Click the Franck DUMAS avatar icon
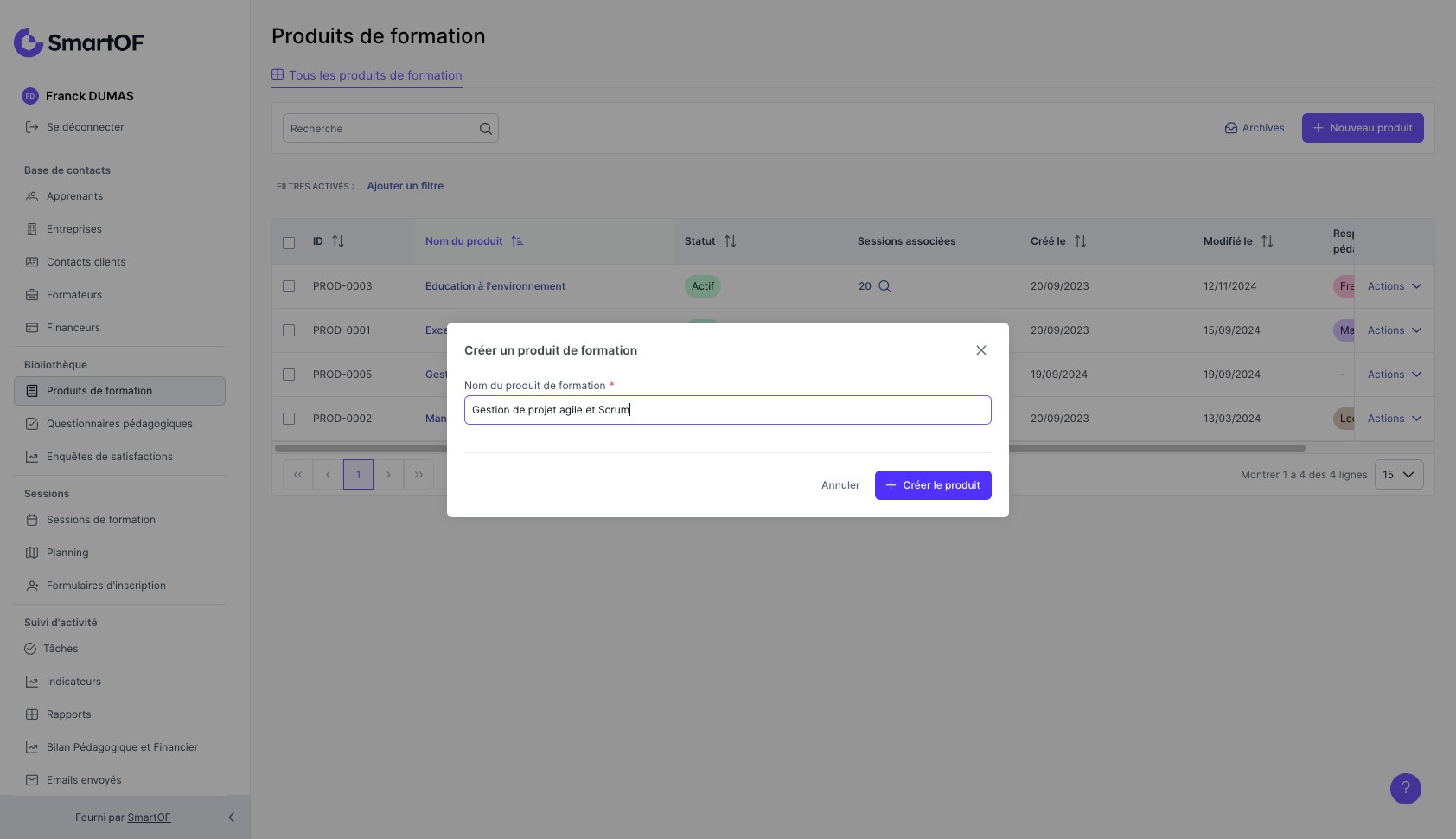Viewport: 1456px width, 839px height. [x=30, y=96]
